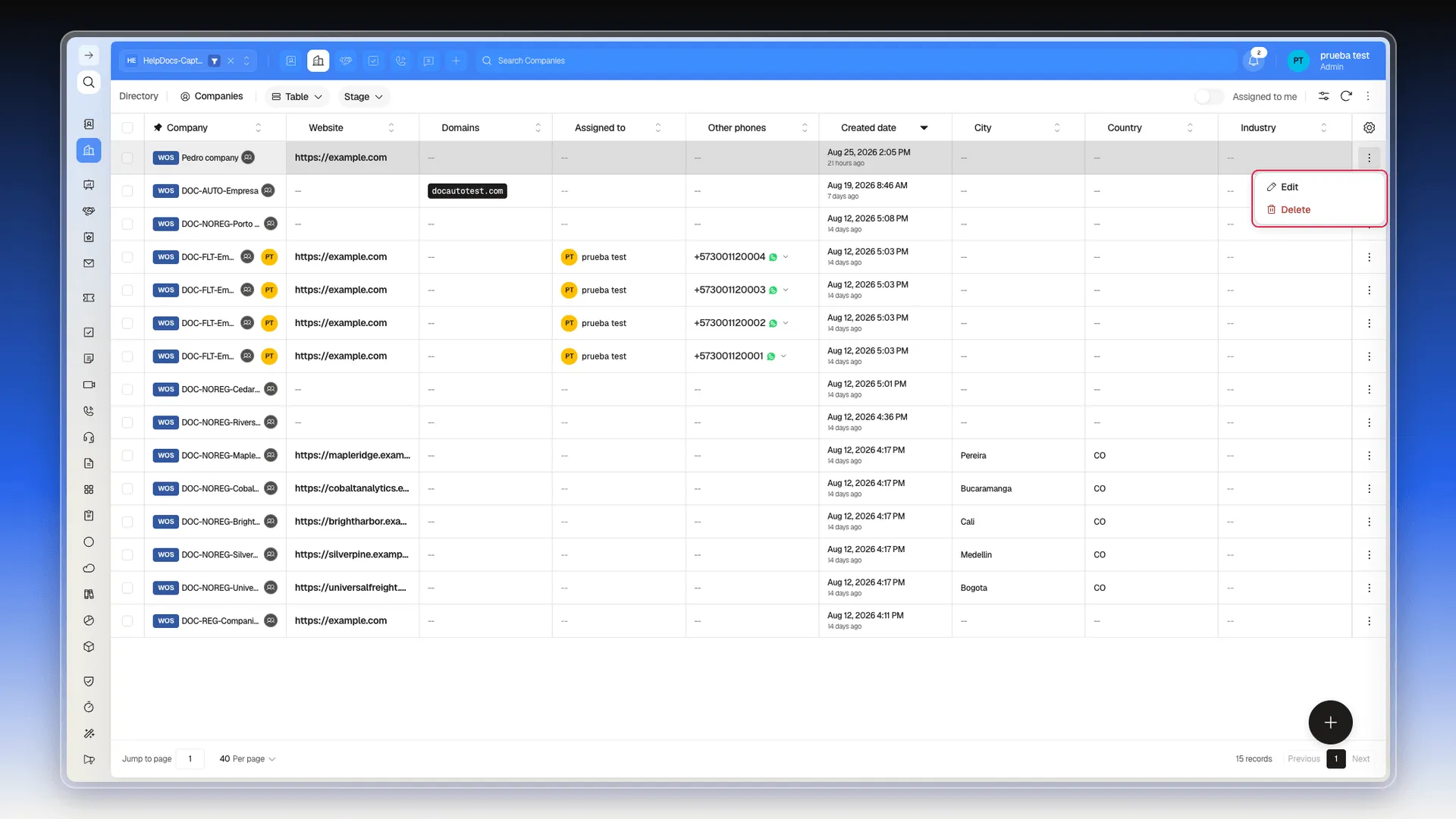Viewport: 1456px width, 819px height.
Task: Open row options for DOC-REG-Compani row
Action: pos(1369,621)
